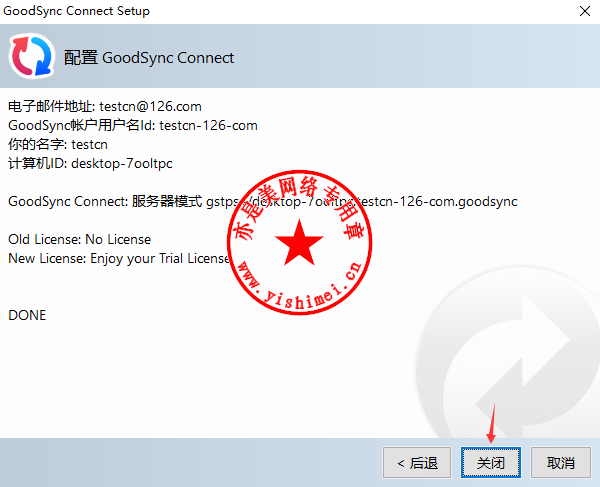Click the New License trial text

[119, 259]
